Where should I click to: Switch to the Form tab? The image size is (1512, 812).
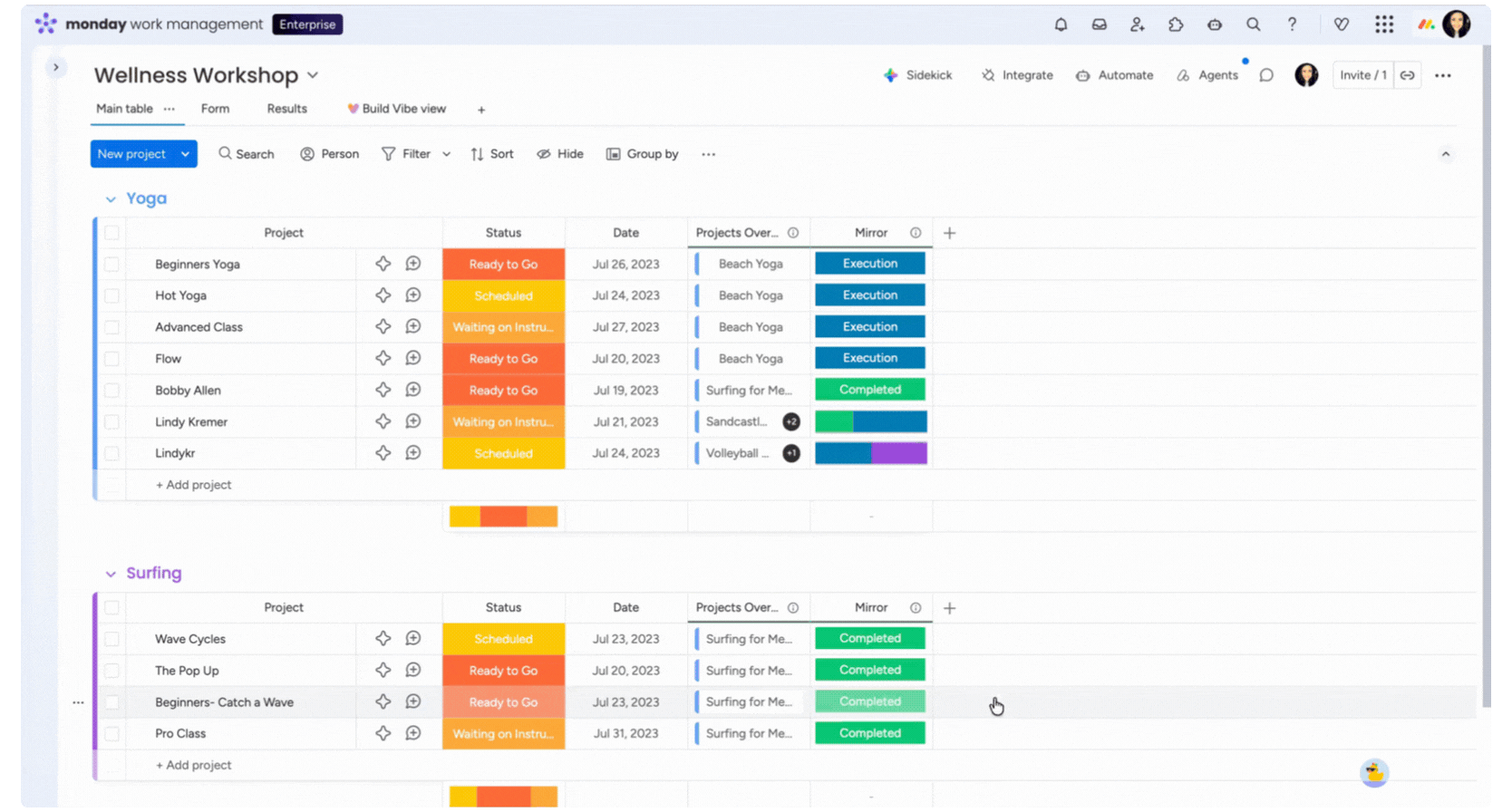(x=215, y=109)
